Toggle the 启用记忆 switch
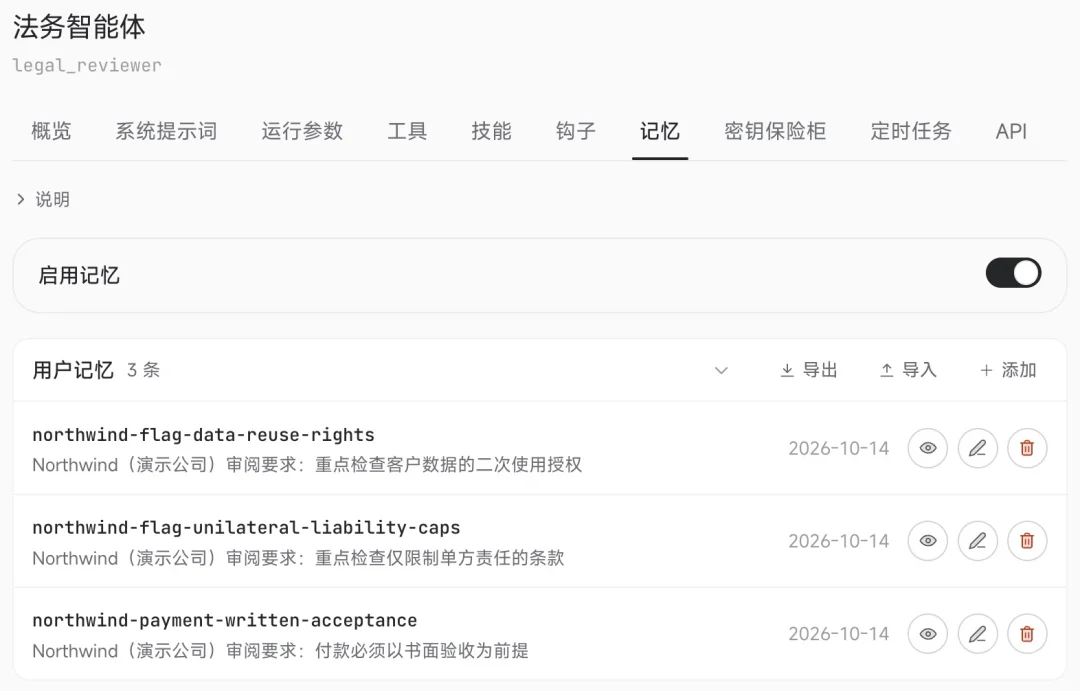 pos(1013,273)
